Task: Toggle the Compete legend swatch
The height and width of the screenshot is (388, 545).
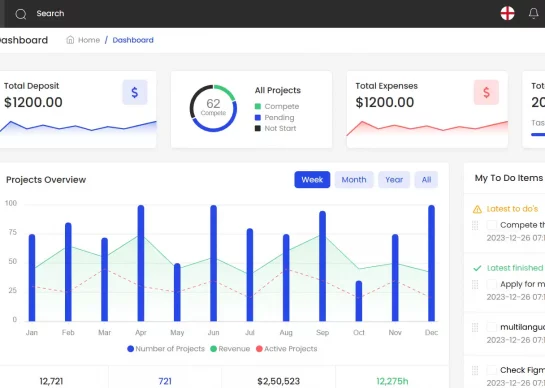Action: (258, 106)
